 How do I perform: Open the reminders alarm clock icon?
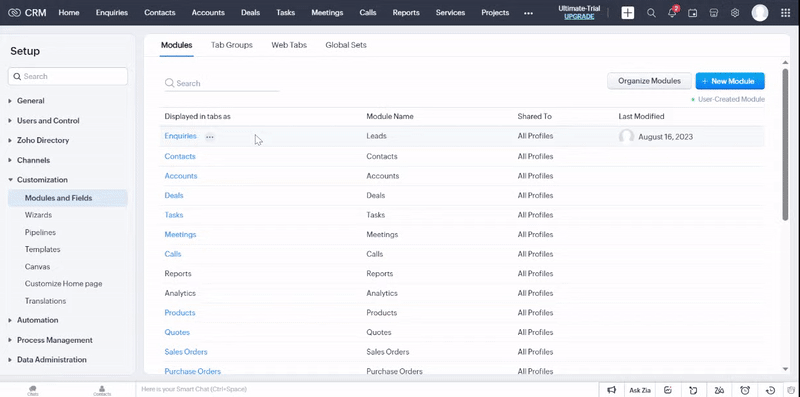(745, 390)
